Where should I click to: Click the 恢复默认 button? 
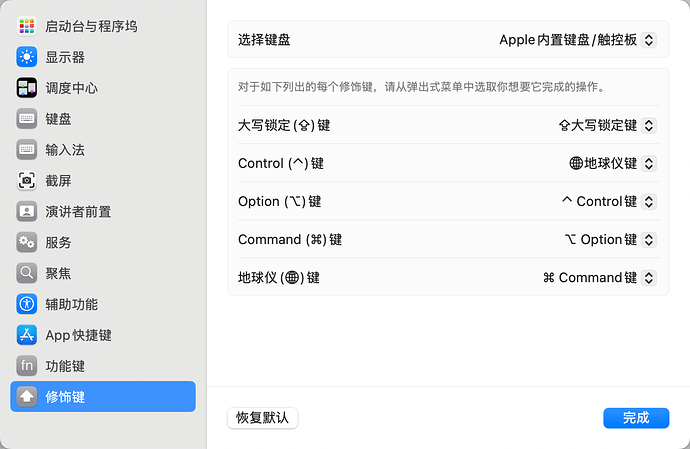(263, 418)
